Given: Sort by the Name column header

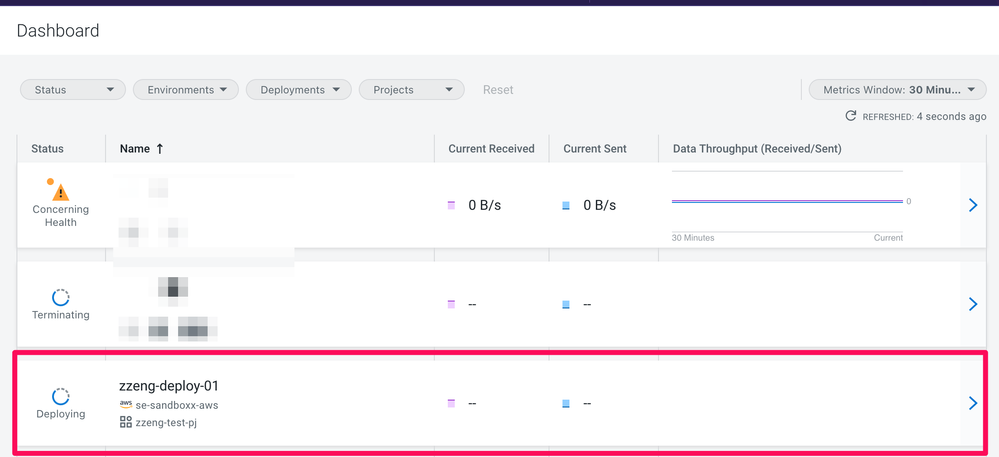Looking at the screenshot, I should (x=135, y=149).
